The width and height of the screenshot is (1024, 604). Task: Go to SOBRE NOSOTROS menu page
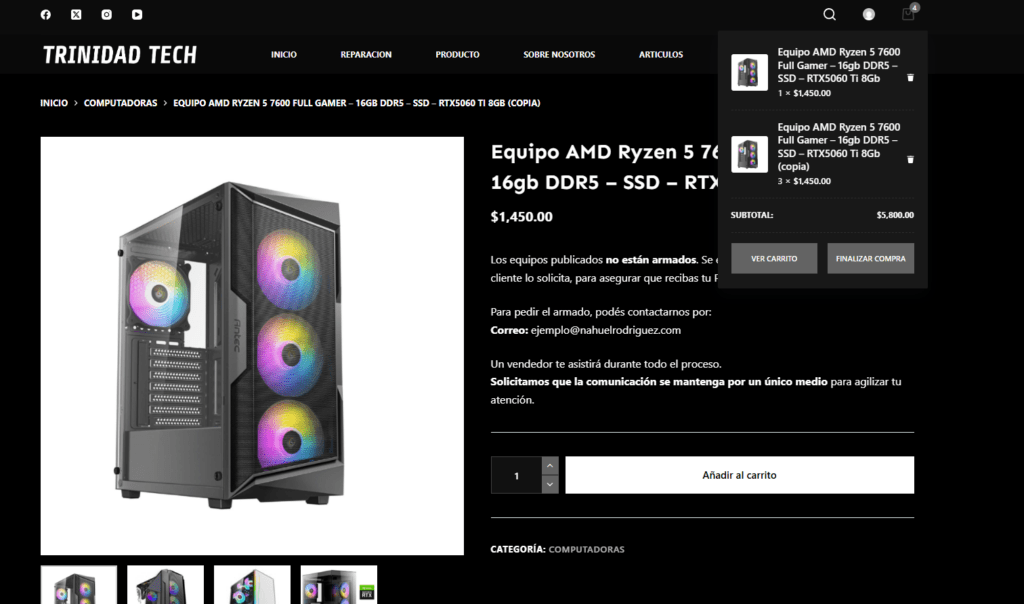[559, 55]
